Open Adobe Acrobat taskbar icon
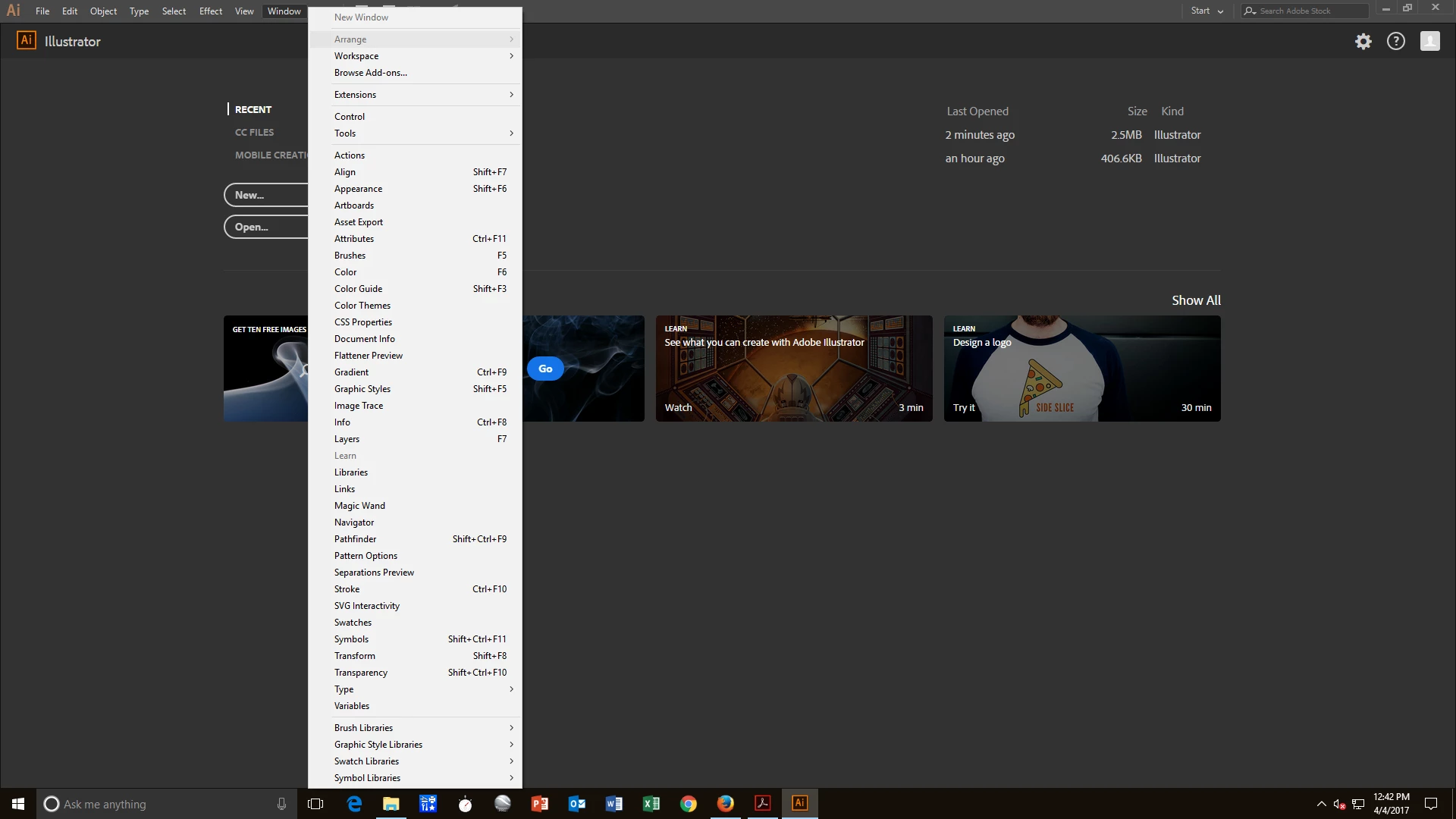This screenshot has height=819, width=1456. pos(762,804)
